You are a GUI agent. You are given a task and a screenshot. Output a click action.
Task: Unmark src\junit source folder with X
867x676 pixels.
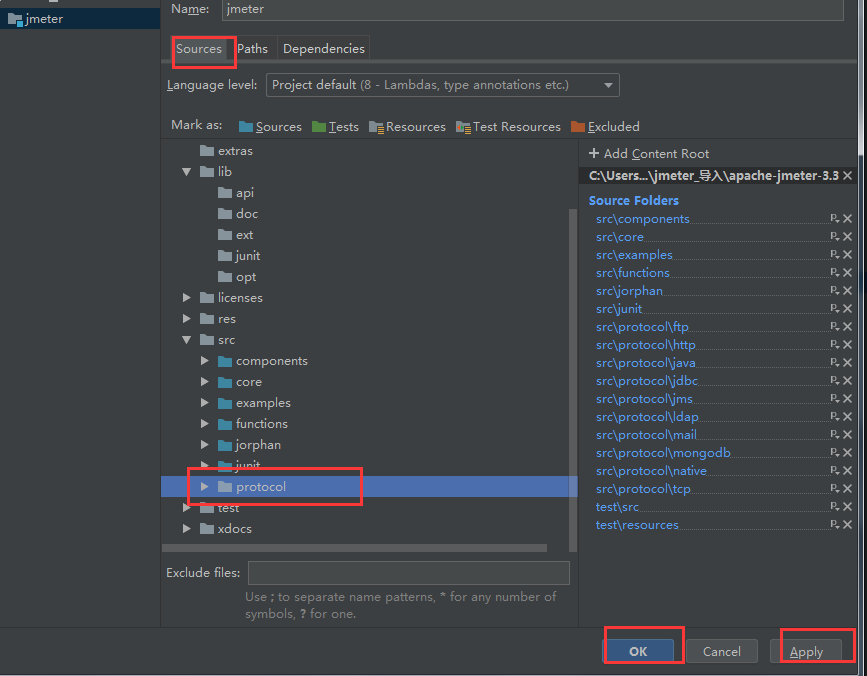(847, 308)
